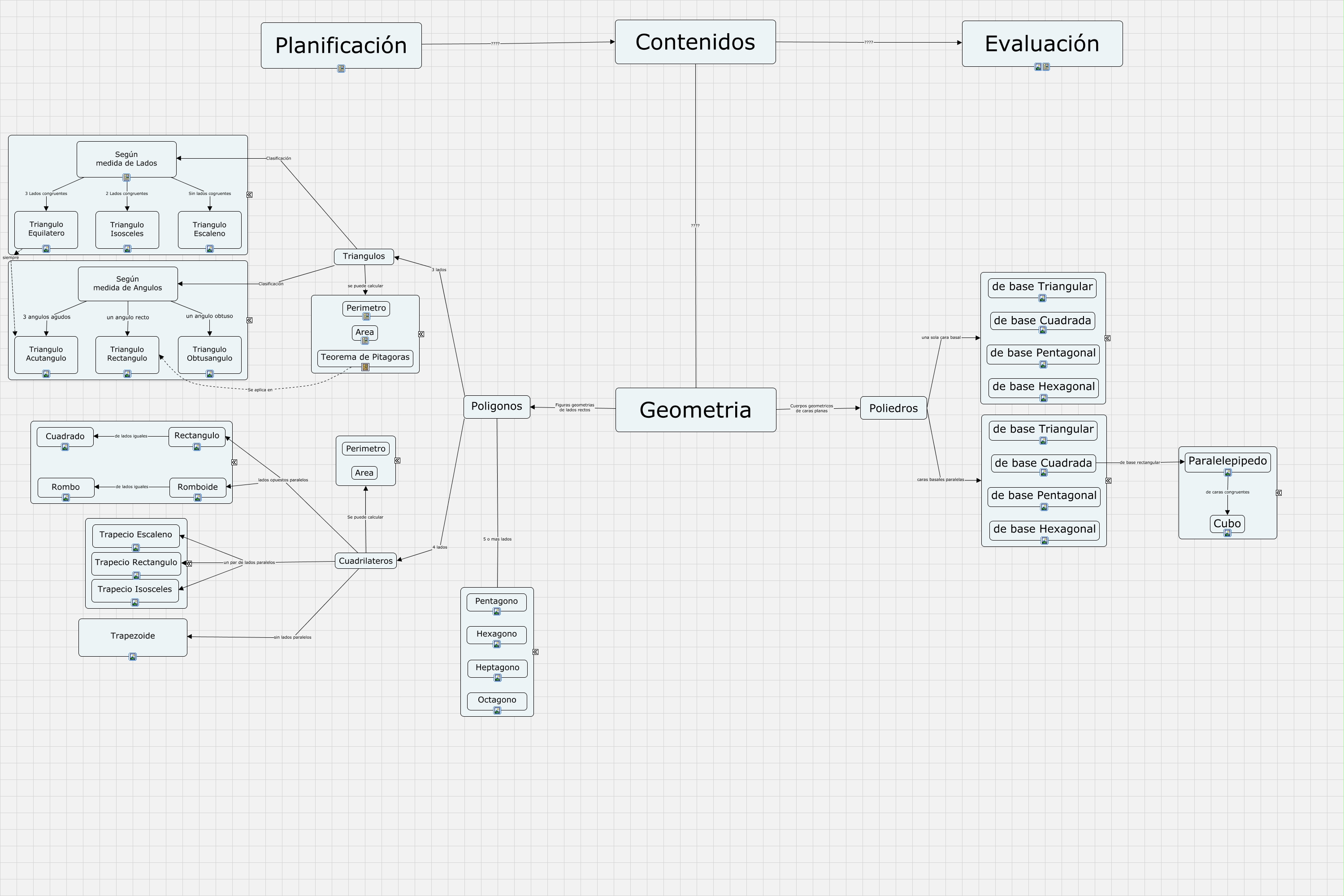Open the image icon under Triangulo Obtusangulo
Image resolution: width=1344 pixels, height=896 pixels.
point(210,374)
